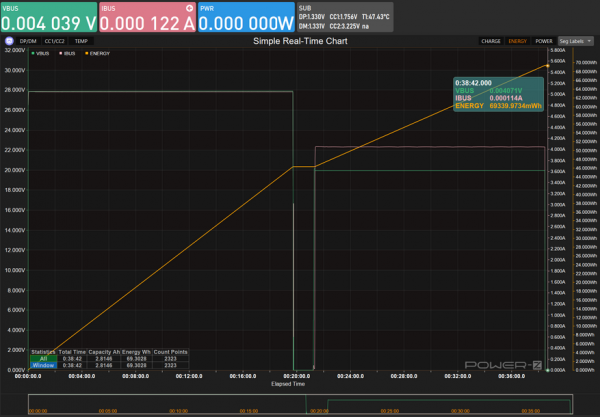Click the VBUS legend entry in chart
The image size is (600, 417).
(x=41, y=54)
